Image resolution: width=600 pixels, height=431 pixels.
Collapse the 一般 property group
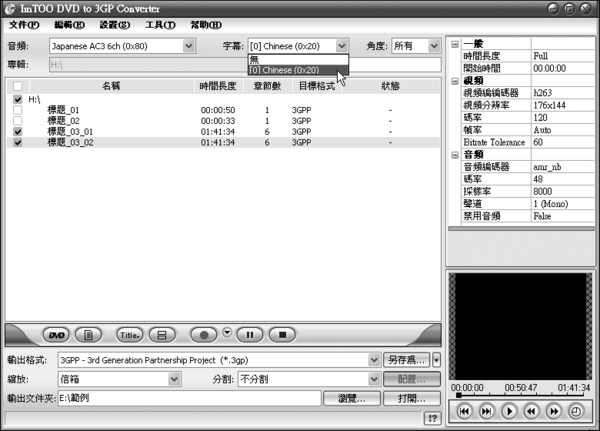pos(455,44)
